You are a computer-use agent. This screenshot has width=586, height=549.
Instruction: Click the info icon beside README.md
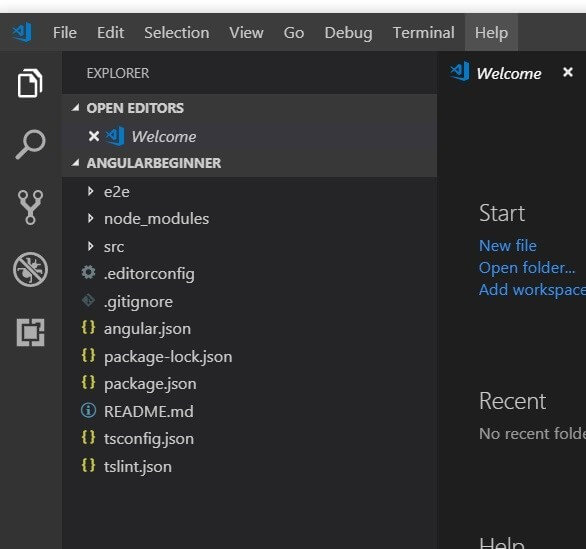[x=89, y=410]
